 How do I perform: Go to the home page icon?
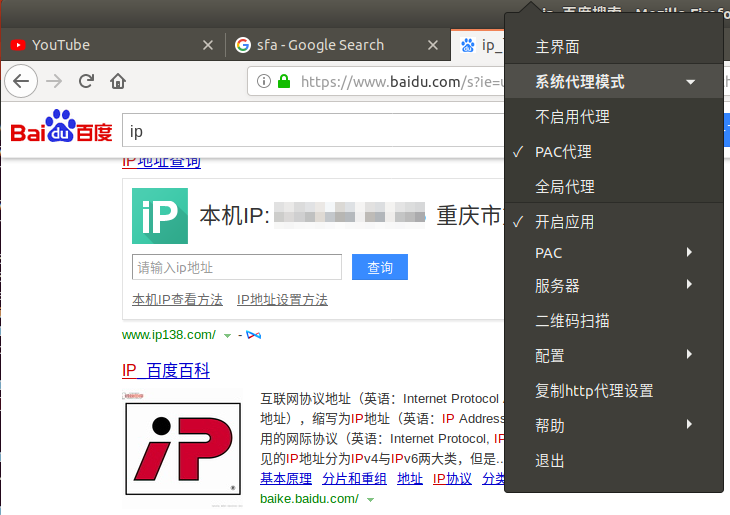pos(118,81)
